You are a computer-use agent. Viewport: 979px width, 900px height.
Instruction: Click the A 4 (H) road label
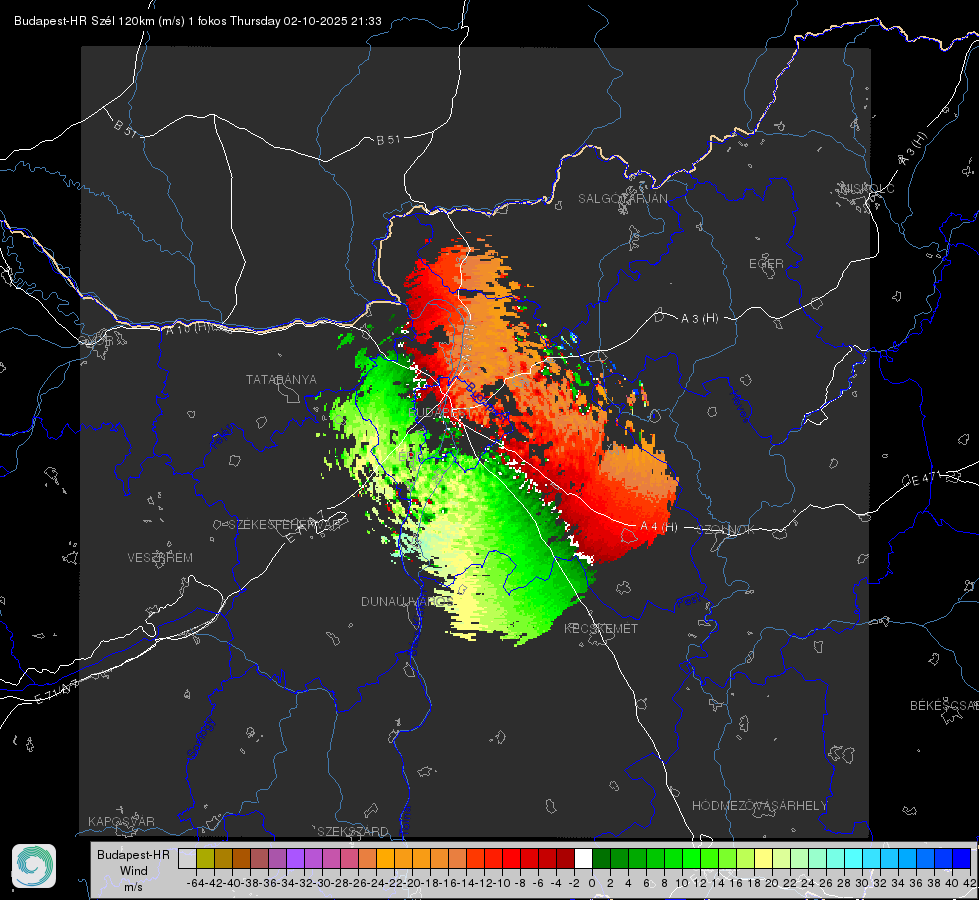click(659, 527)
